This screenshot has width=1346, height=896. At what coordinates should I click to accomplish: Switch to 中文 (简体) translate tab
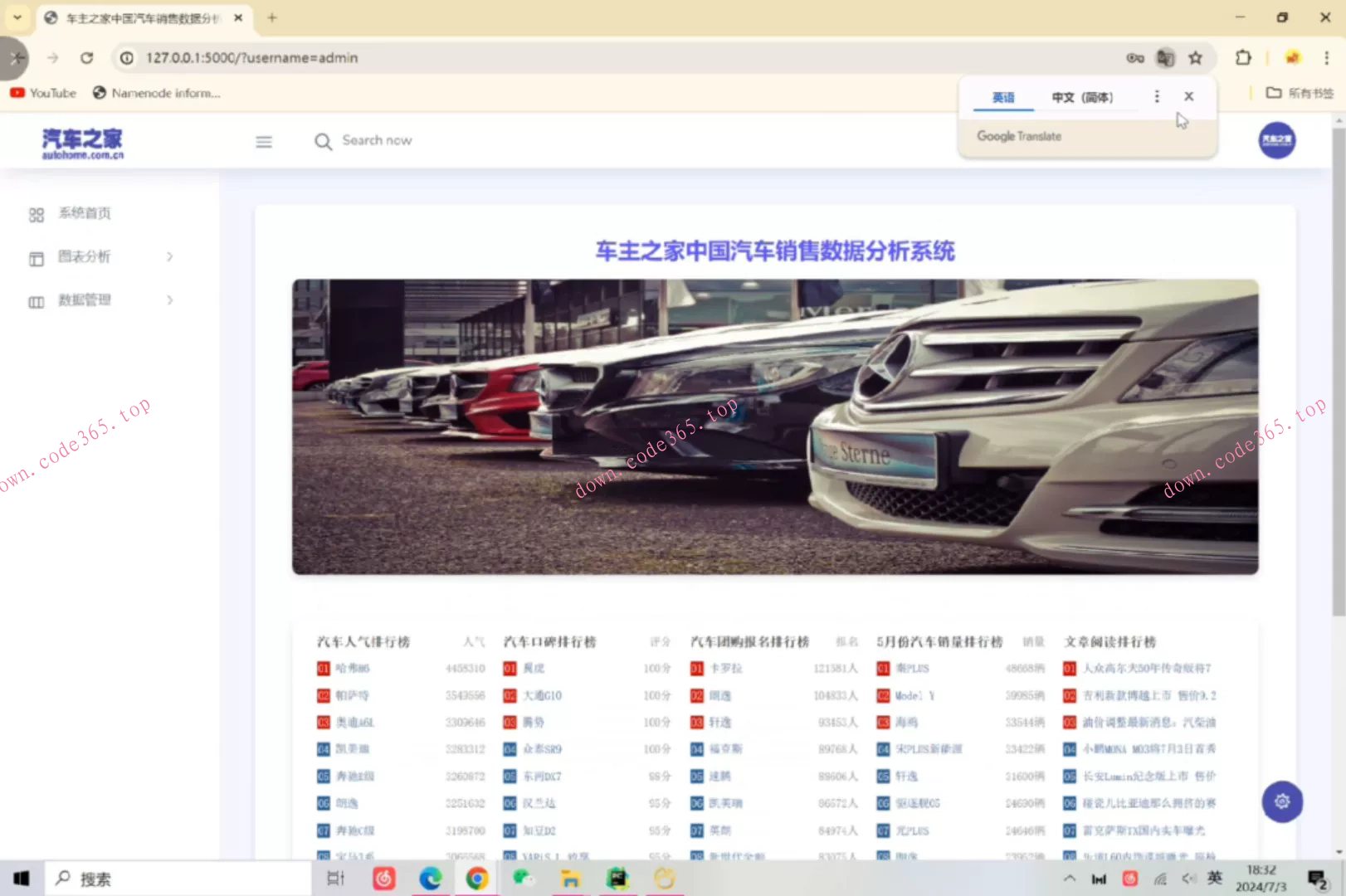coord(1082,97)
